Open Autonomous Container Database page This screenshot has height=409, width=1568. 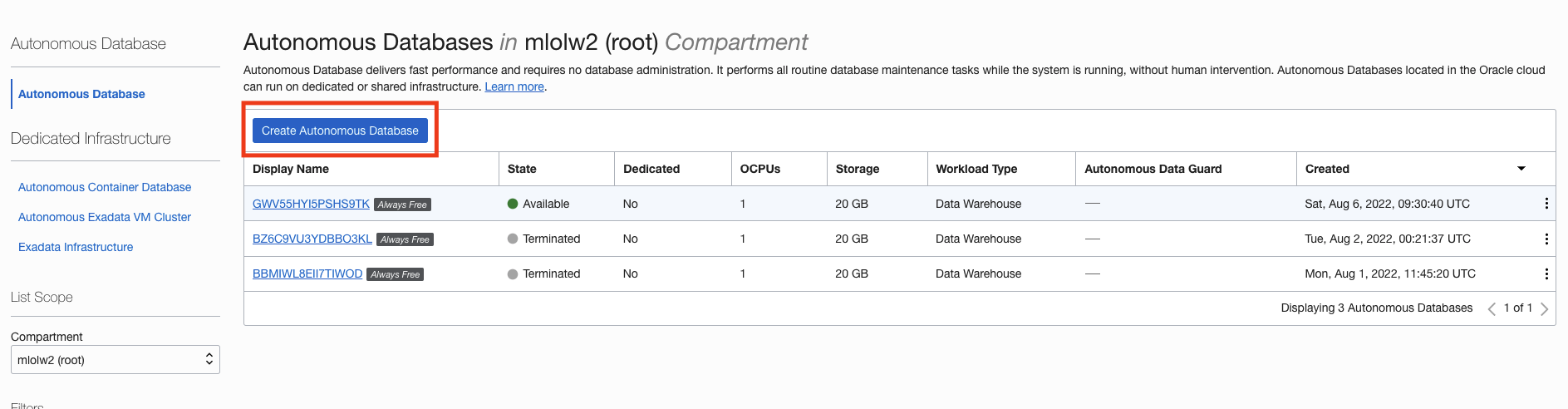pyautogui.click(x=105, y=187)
